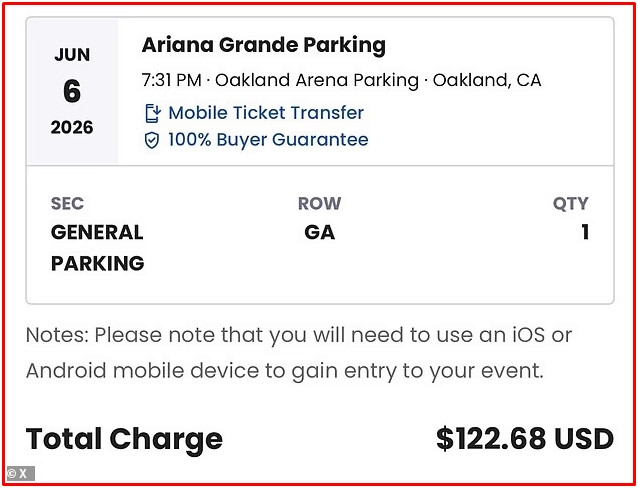
Task: Select the Ariana Grande Parking title
Action: pyautogui.click(x=264, y=45)
